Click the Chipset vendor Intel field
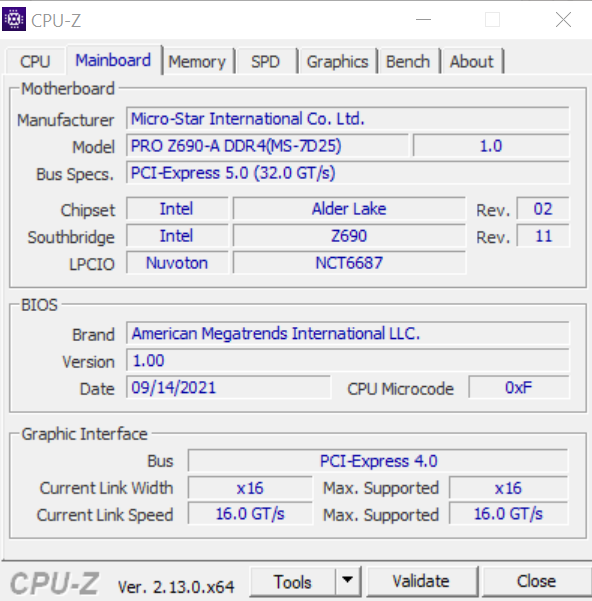 click(177, 209)
